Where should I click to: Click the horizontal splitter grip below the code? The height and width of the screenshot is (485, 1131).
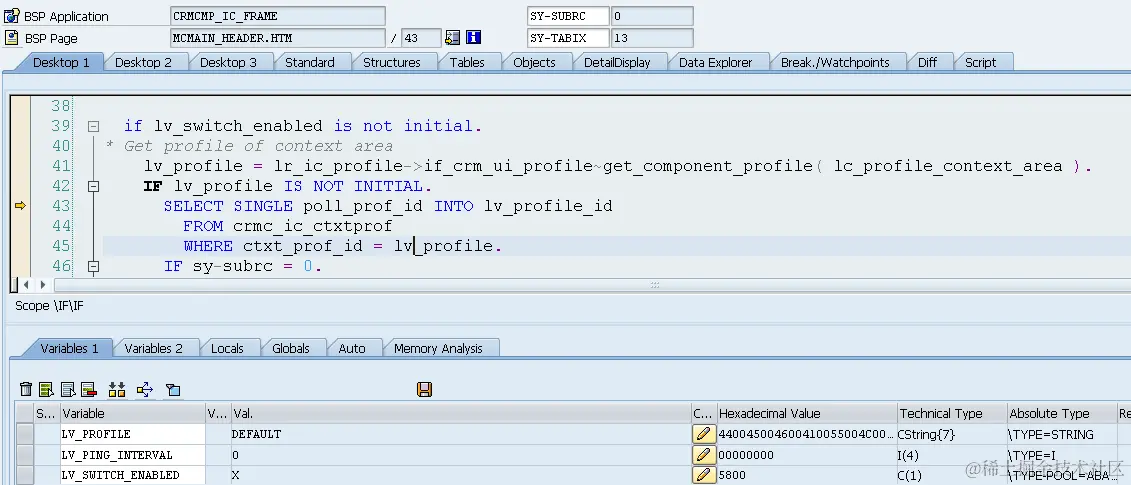(x=655, y=285)
